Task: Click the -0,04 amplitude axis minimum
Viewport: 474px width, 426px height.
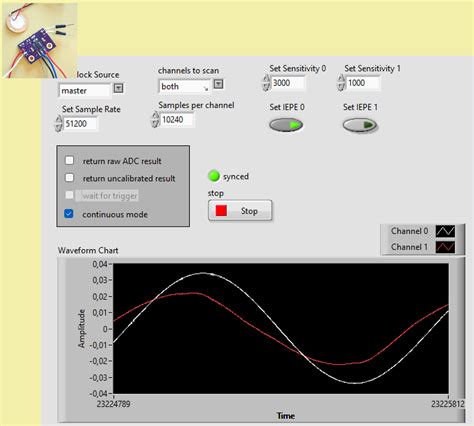Action: click(98, 394)
